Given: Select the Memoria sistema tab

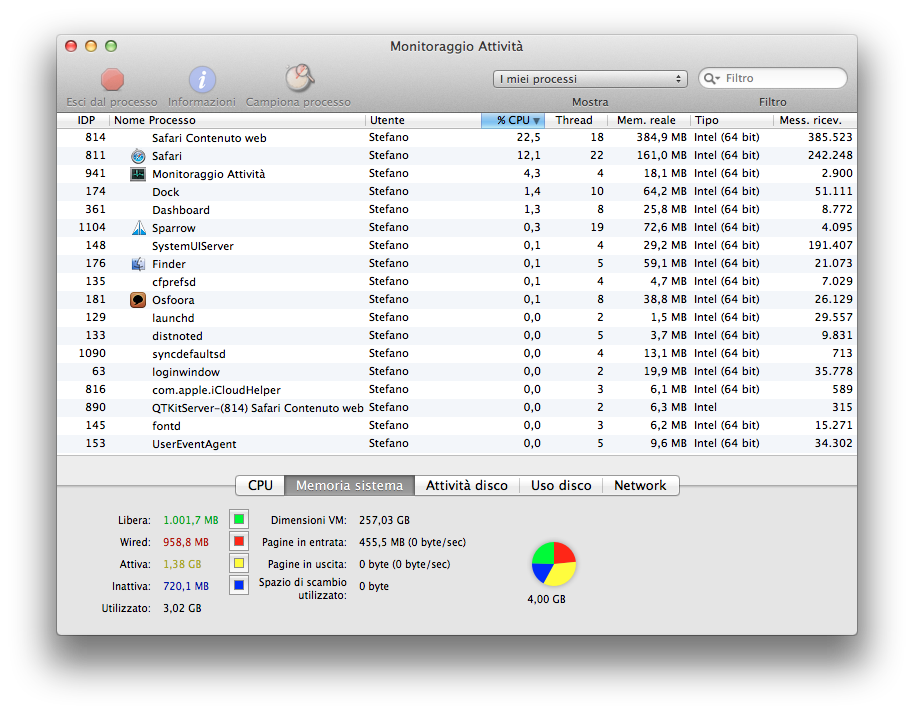Looking at the screenshot, I should 349,486.
